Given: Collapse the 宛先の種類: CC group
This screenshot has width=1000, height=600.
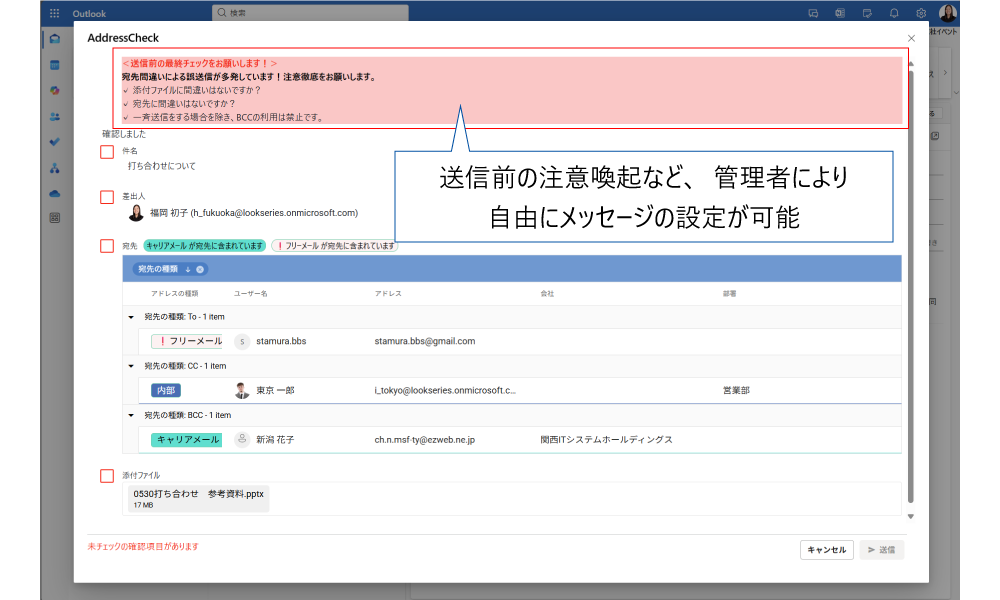Looking at the screenshot, I should coord(132,366).
